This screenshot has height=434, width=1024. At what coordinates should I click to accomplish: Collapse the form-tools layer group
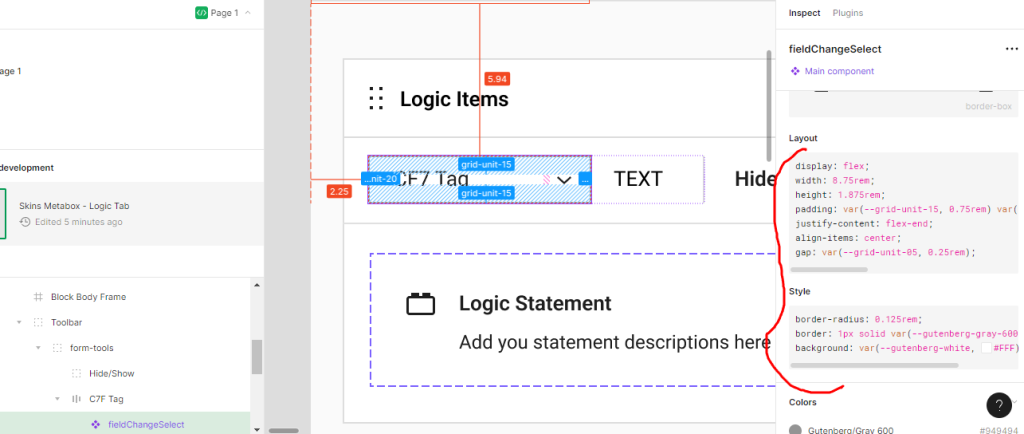tap(38, 348)
